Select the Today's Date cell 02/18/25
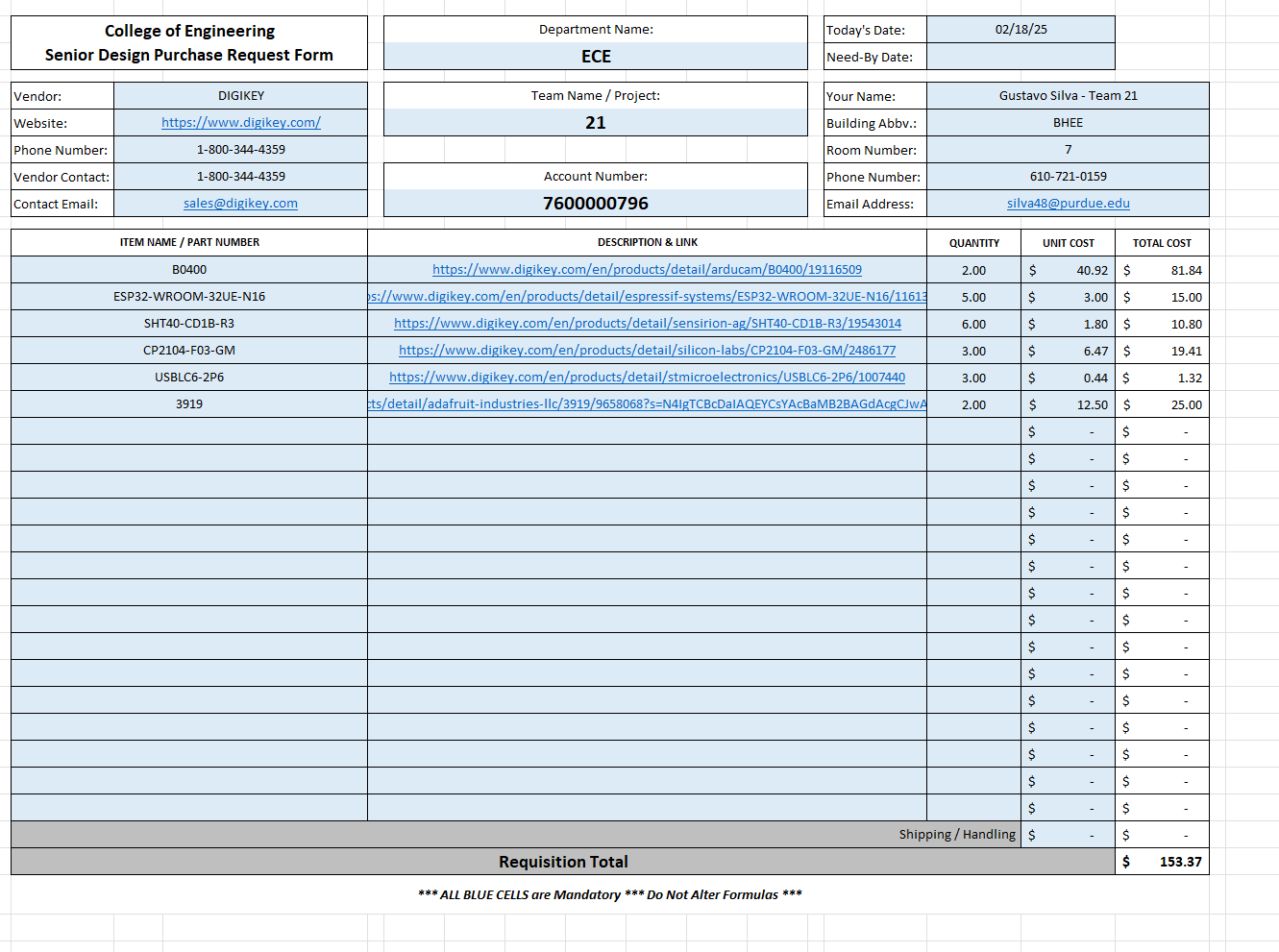Viewport: 1279px width, 952px height. coord(1021,30)
